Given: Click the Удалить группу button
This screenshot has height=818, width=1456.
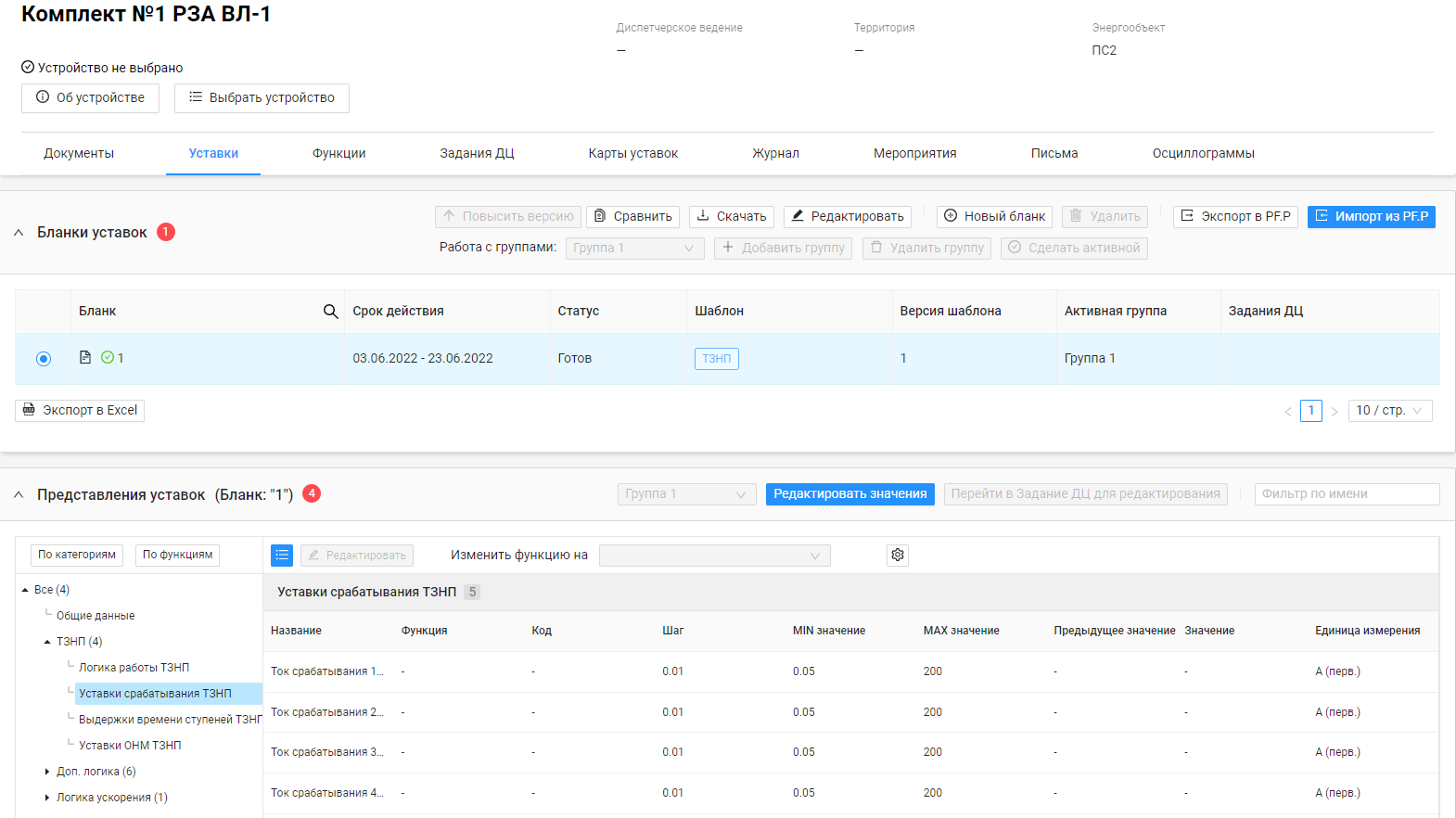Looking at the screenshot, I should coord(926,249).
